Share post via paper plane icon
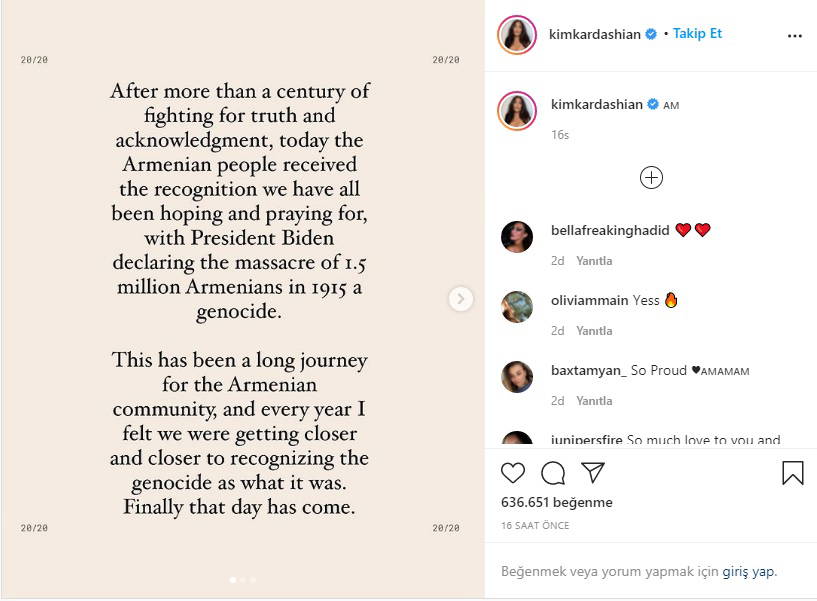Image resolution: width=817 pixels, height=601 pixels. tap(593, 473)
